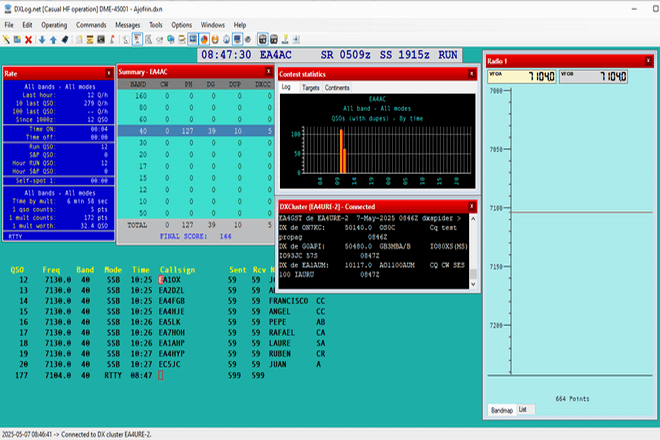Click the VFO B frequency display
660x440 pixels.
tap(593, 77)
